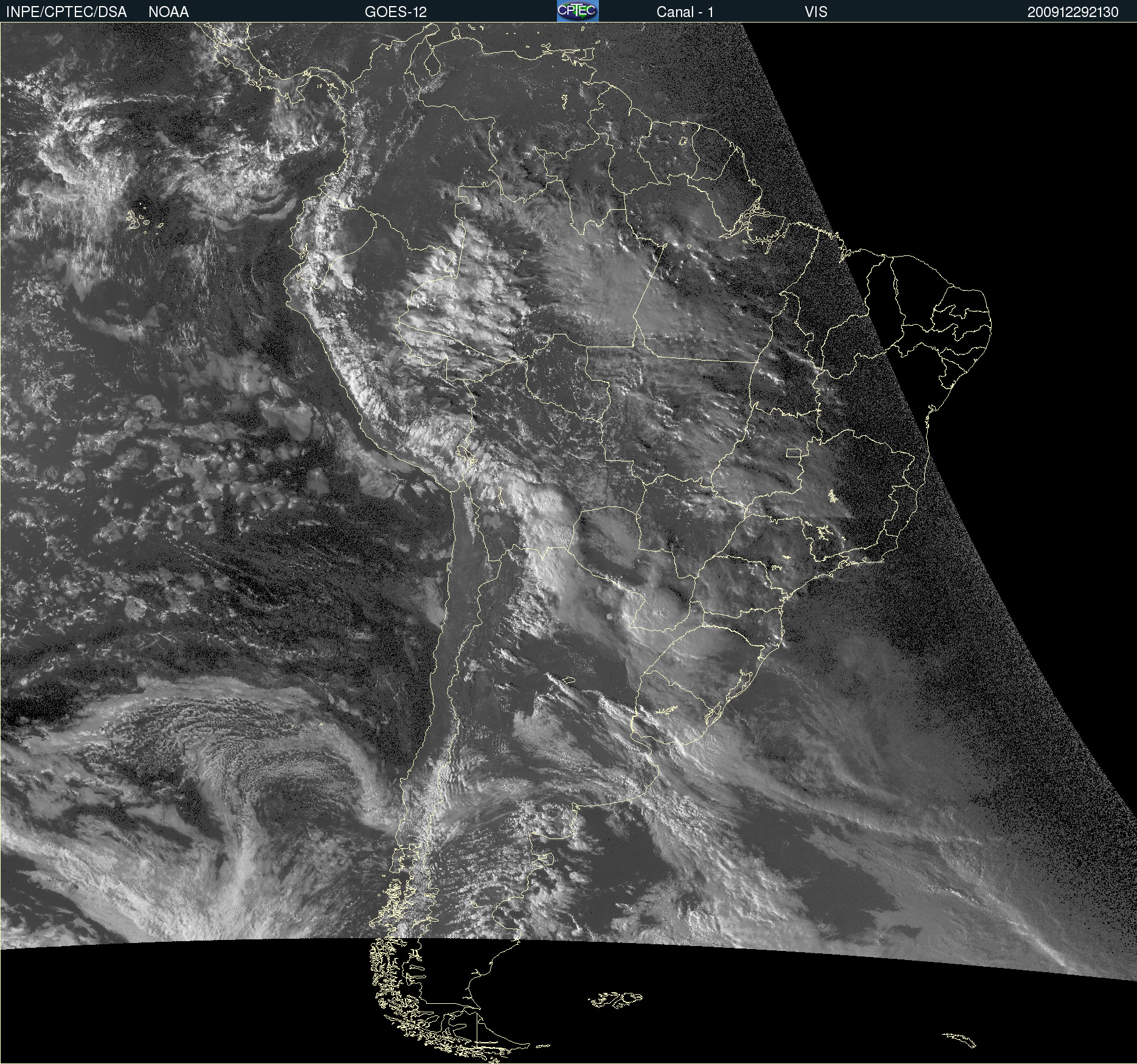This screenshot has width=1137, height=1064.
Task: Click the '200912292130' timestamp
Action: [1073, 12]
